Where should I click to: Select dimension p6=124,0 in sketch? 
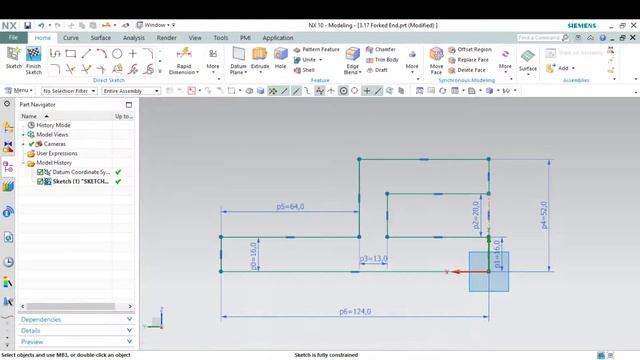tap(355, 311)
